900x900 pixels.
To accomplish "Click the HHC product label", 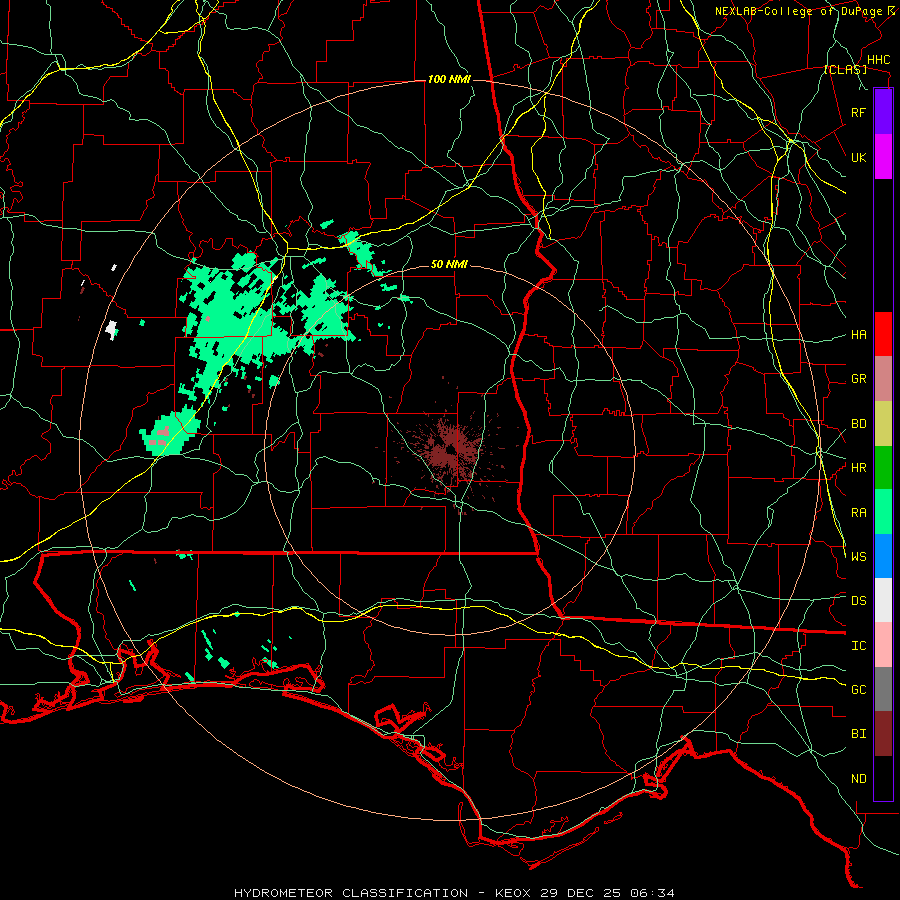I will point(879,60).
